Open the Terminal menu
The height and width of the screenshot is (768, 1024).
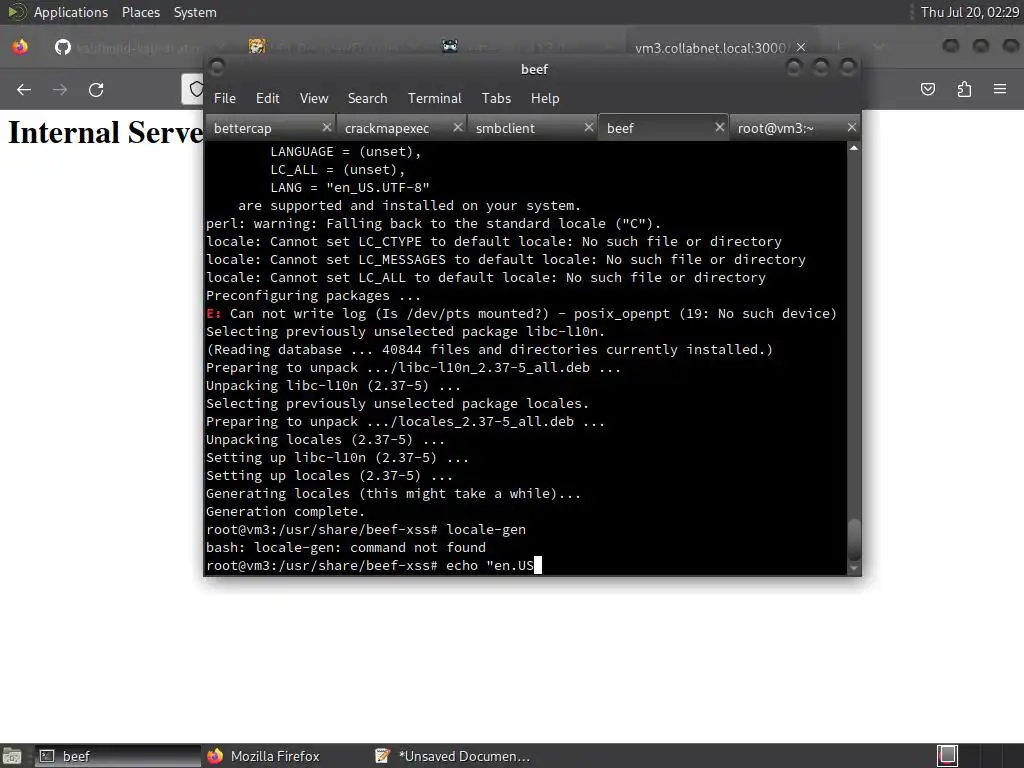pos(434,98)
